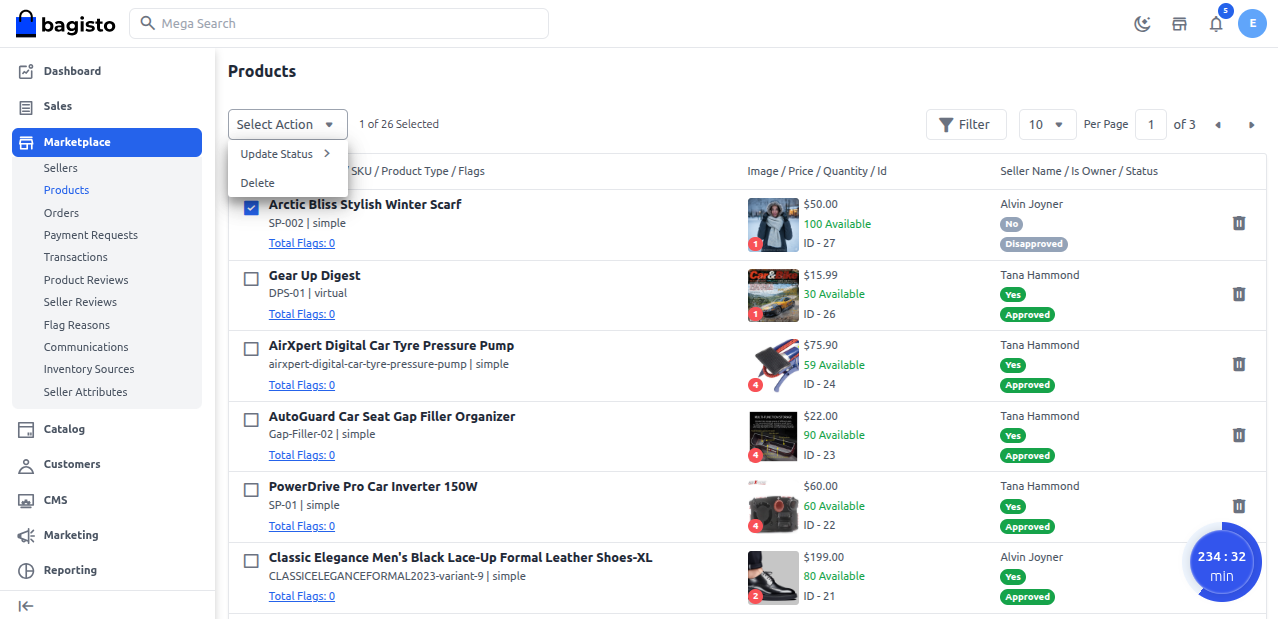1278x619 pixels.
Task: Collapse the sidebar using arrow icon
Action: pyautogui.click(x=26, y=605)
